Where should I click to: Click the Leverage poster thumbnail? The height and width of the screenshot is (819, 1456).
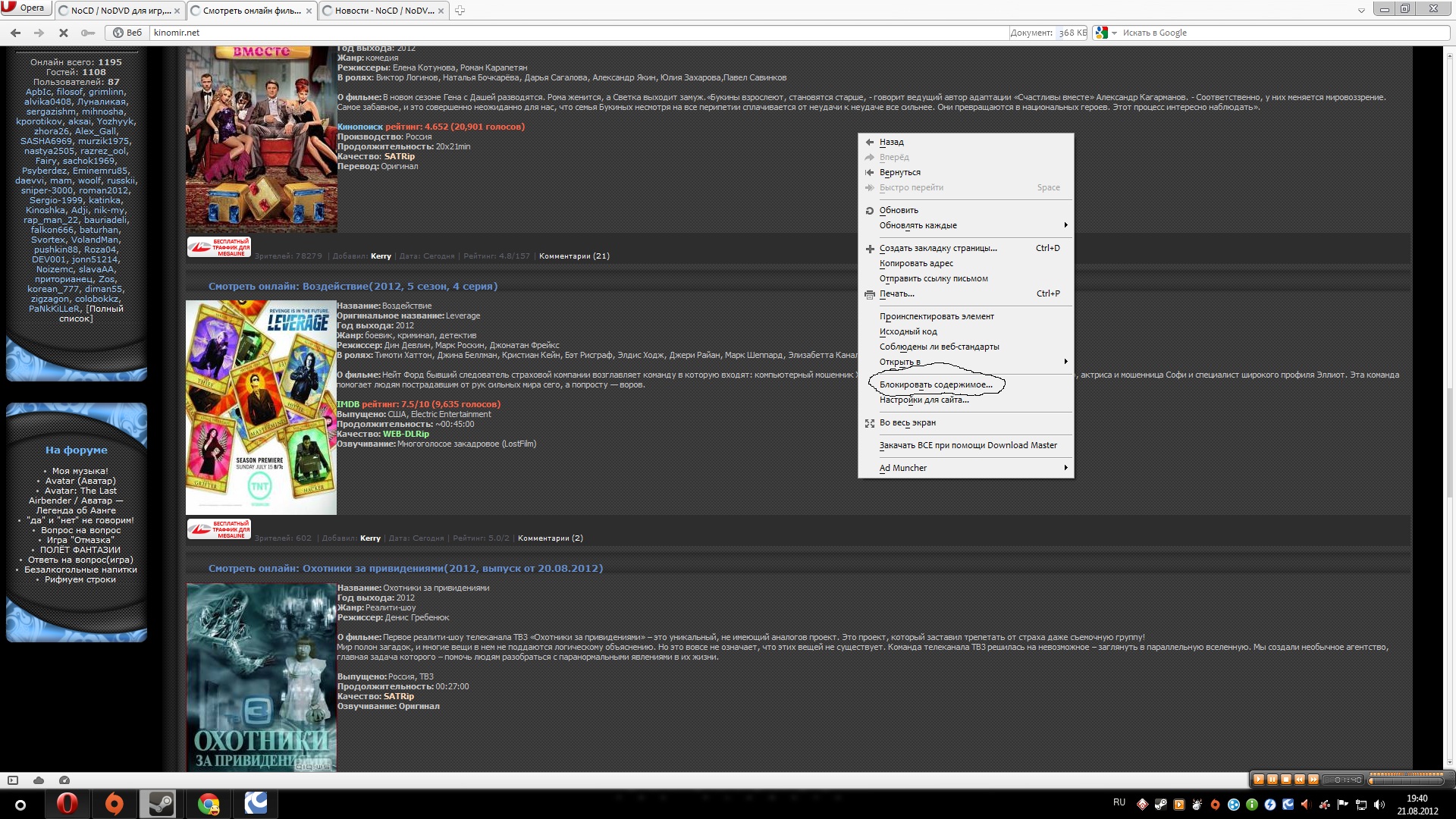click(x=261, y=407)
